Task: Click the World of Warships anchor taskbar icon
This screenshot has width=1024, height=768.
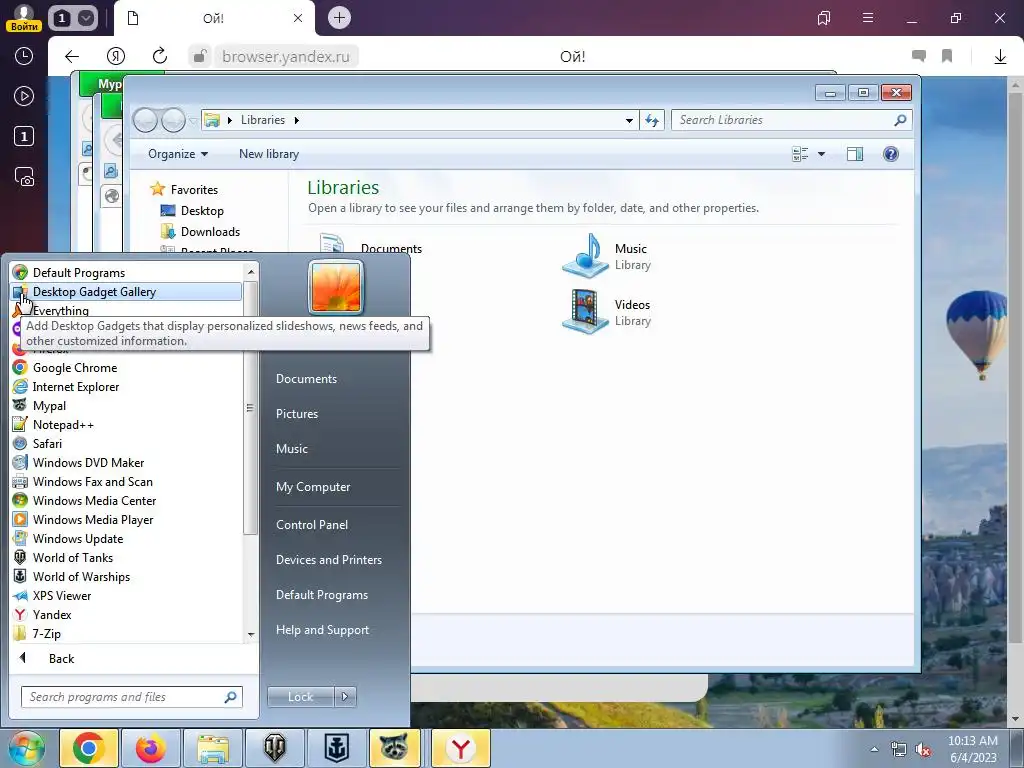Action: 337,748
